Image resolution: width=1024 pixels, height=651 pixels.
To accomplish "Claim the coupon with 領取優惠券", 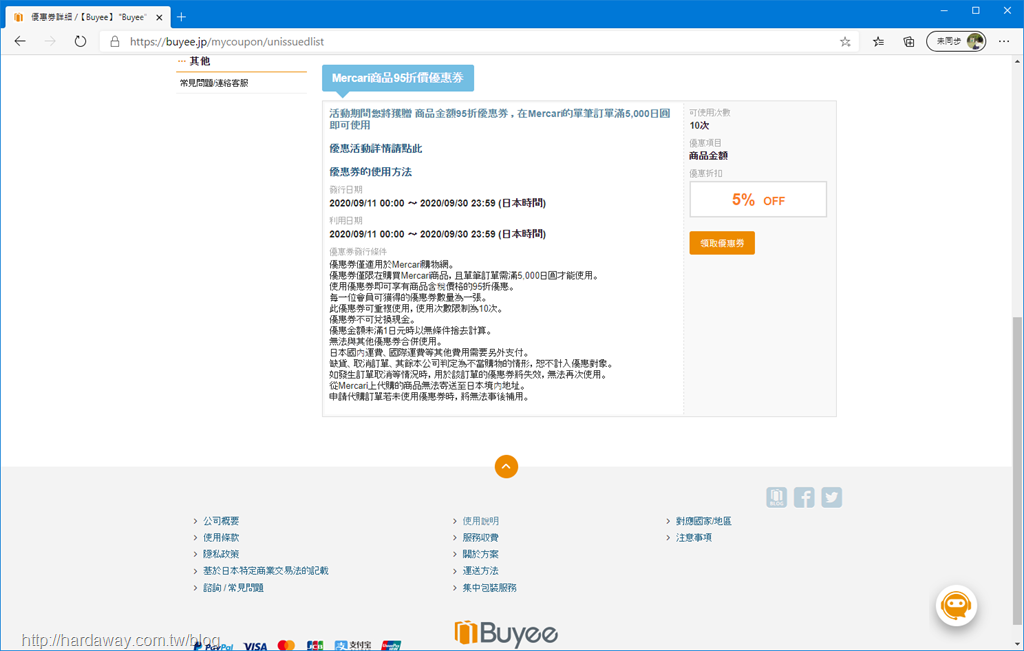I will tap(722, 243).
